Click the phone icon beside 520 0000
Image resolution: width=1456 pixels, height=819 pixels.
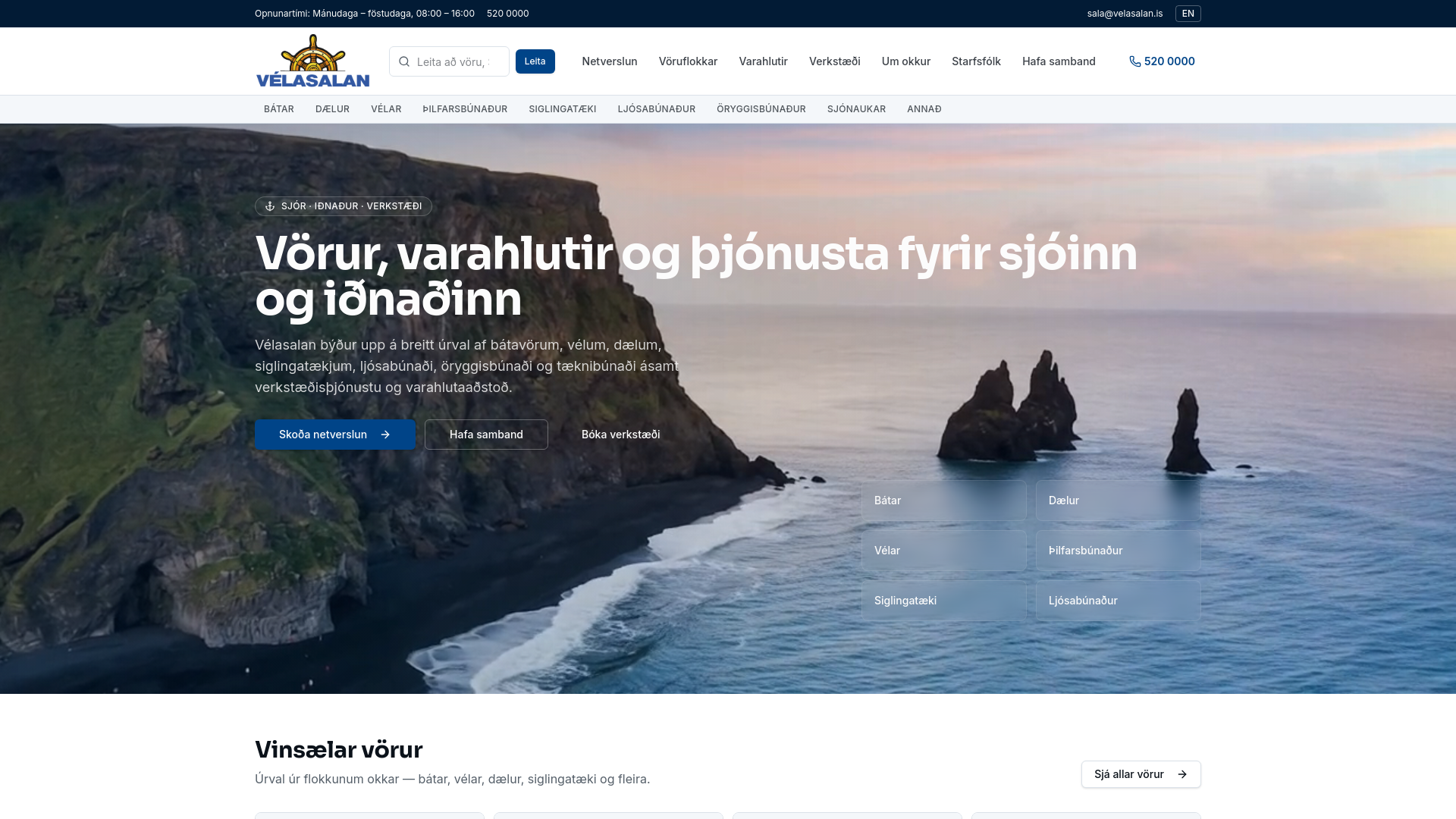(1135, 61)
